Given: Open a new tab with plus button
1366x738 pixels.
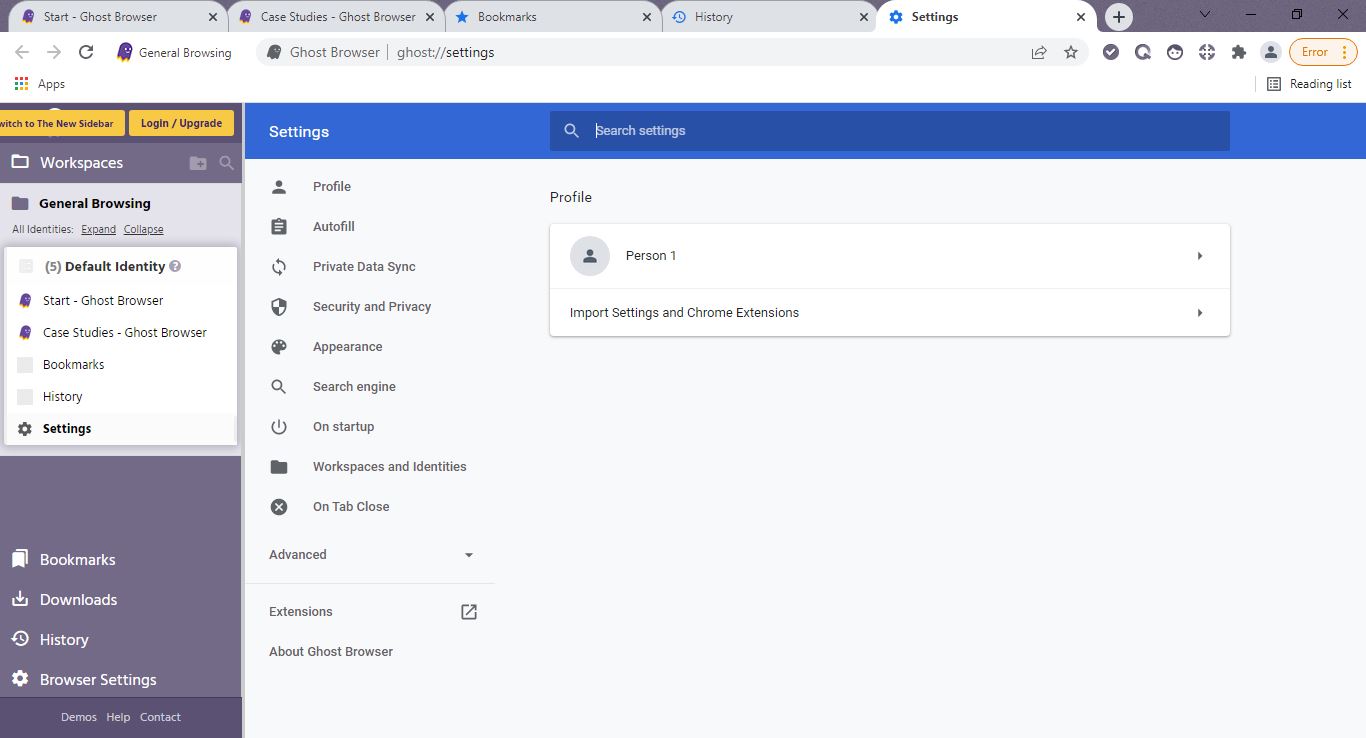Looking at the screenshot, I should click(x=1119, y=17).
